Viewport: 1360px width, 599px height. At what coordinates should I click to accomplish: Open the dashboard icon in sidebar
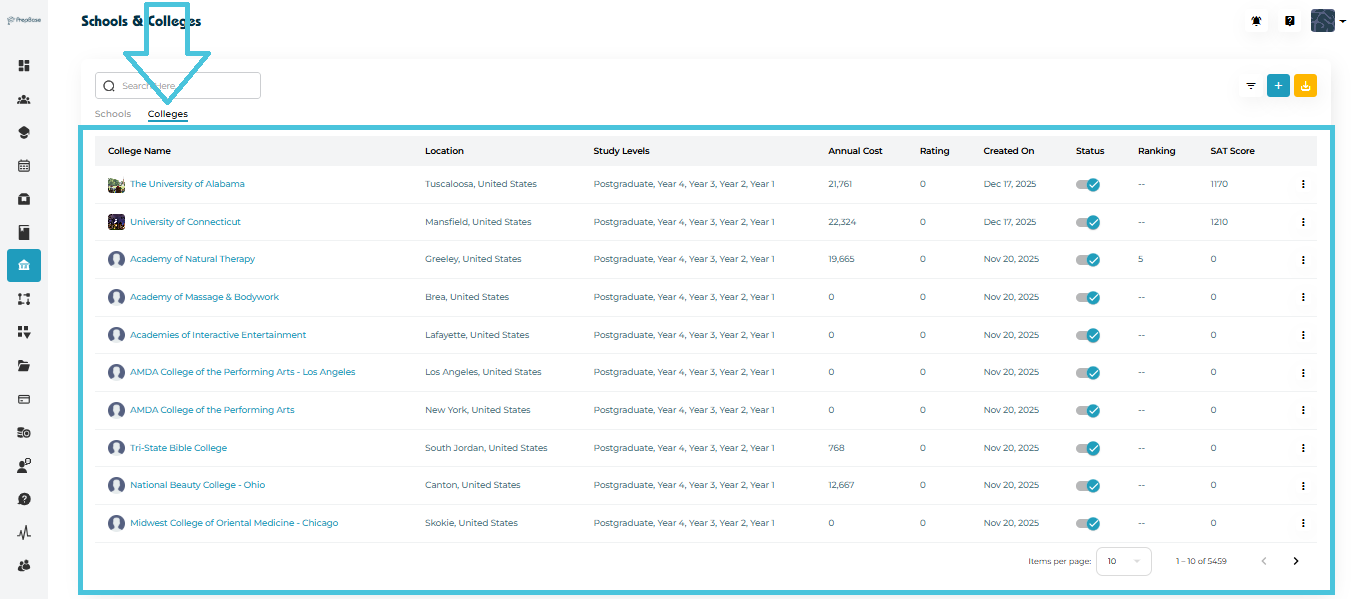point(24,66)
